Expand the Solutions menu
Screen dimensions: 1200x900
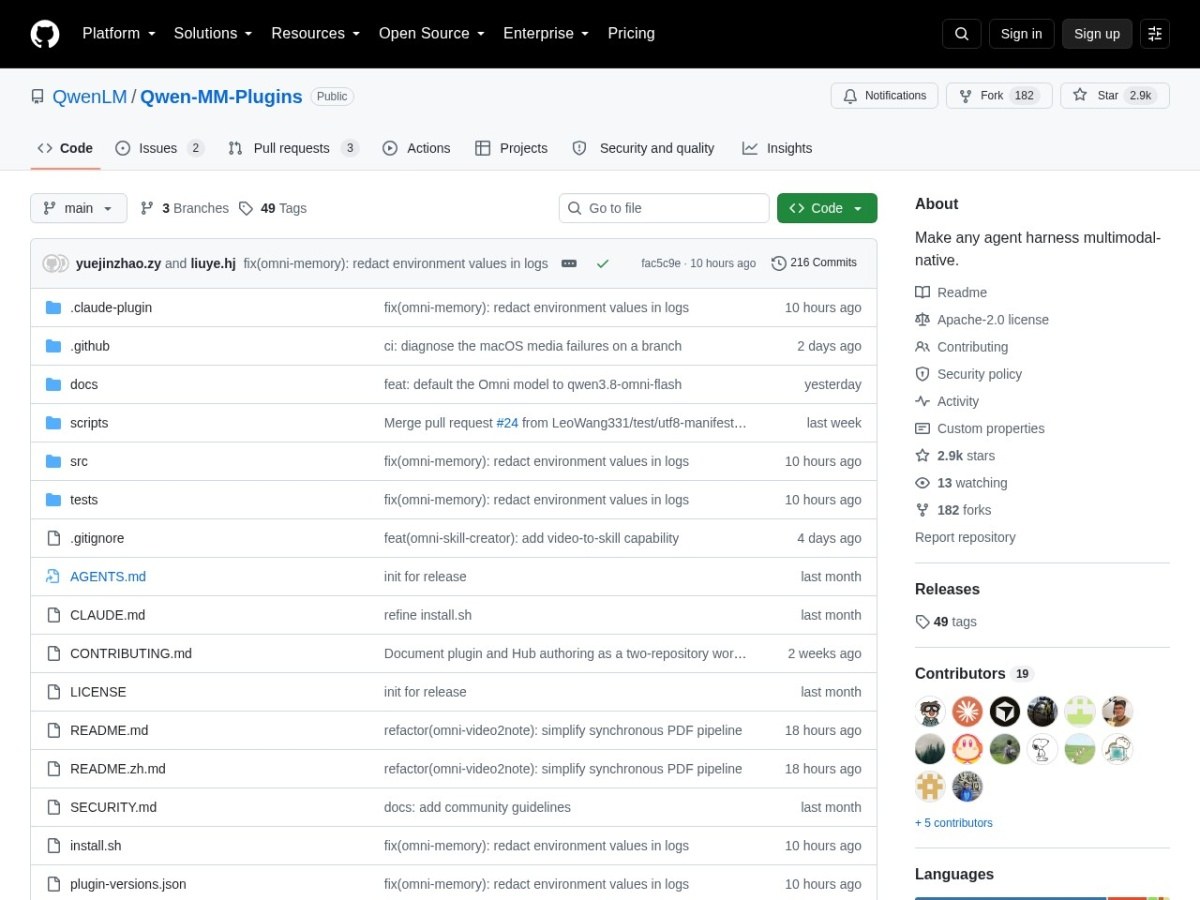tap(213, 33)
